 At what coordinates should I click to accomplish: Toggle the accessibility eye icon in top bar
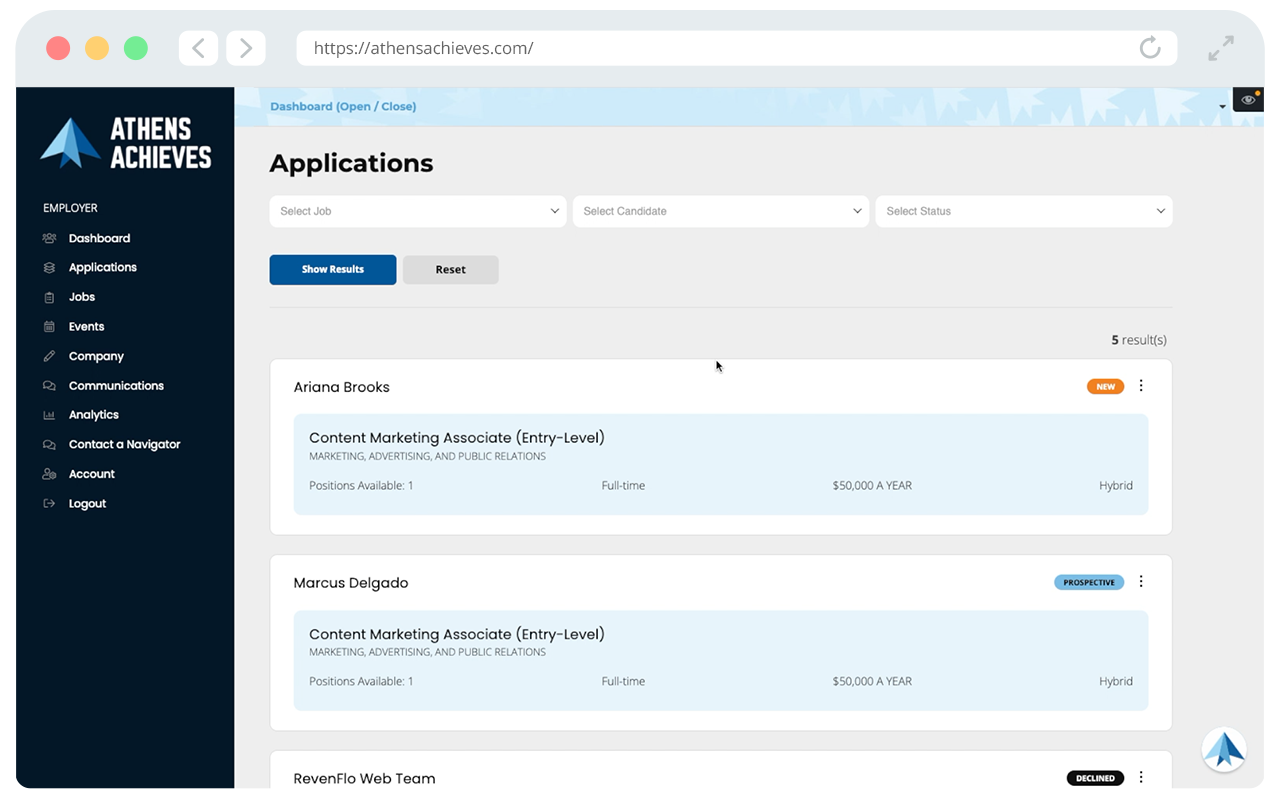pyautogui.click(x=1247, y=99)
